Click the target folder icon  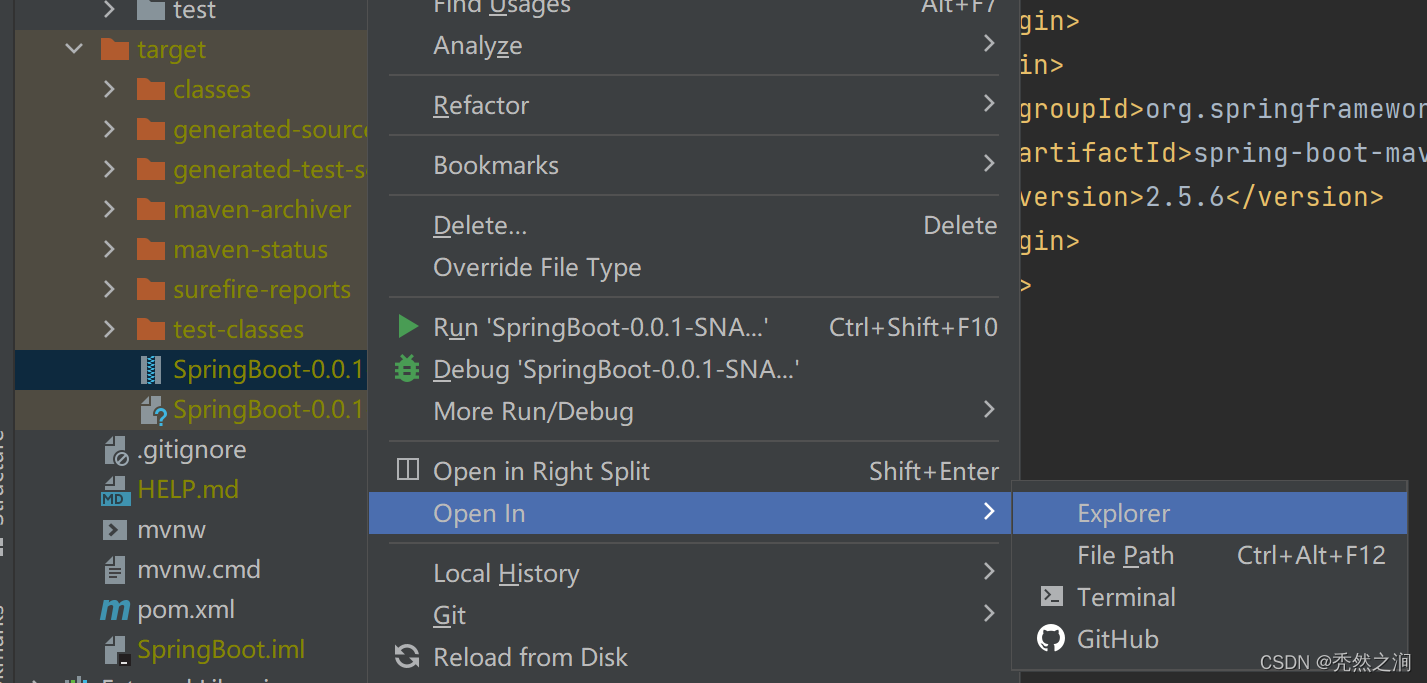116,49
